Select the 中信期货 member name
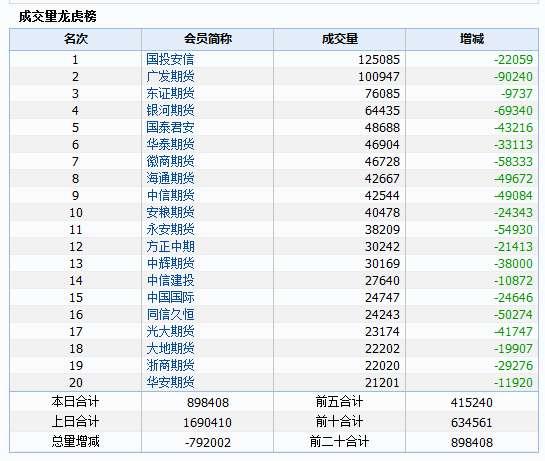Image resolution: width=545 pixels, height=461 pixels. point(170,195)
